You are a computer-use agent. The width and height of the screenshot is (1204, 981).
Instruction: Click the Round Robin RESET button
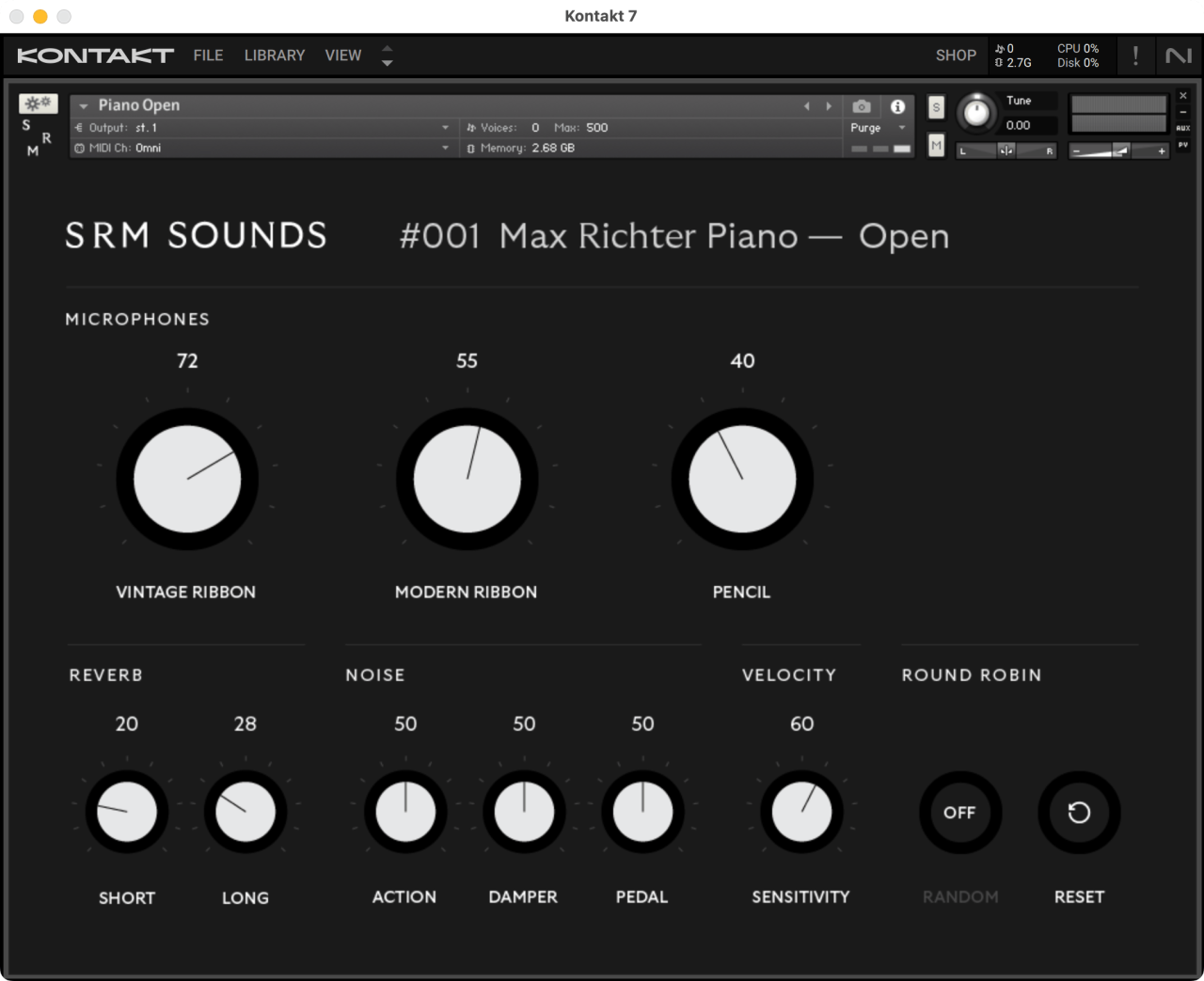1078,812
